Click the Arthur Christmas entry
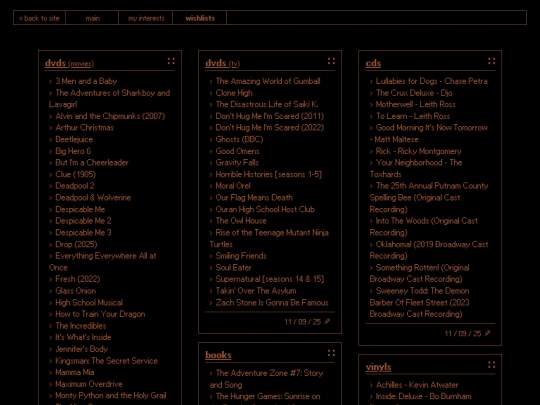This screenshot has height=405, width=540. (85, 128)
